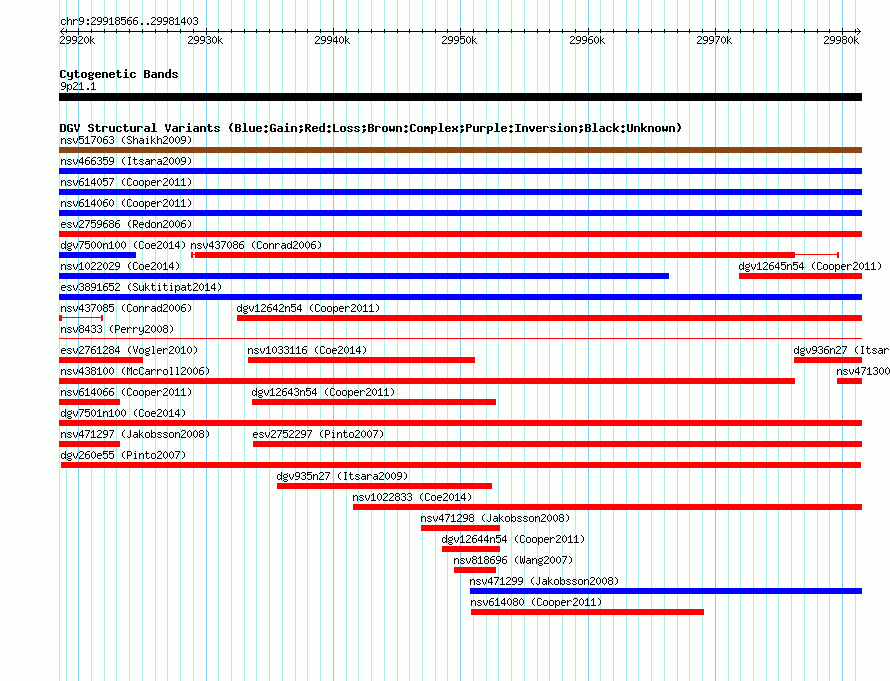Select the 29930k ruler position
The width and height of the screenshot is (890, 681).
[205, 40]
